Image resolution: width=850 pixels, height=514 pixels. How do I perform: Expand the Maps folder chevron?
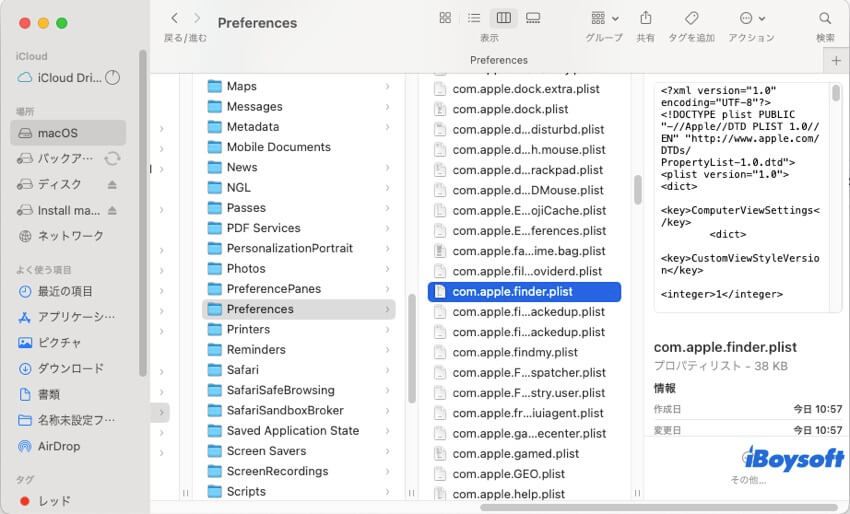click(388, 86)
